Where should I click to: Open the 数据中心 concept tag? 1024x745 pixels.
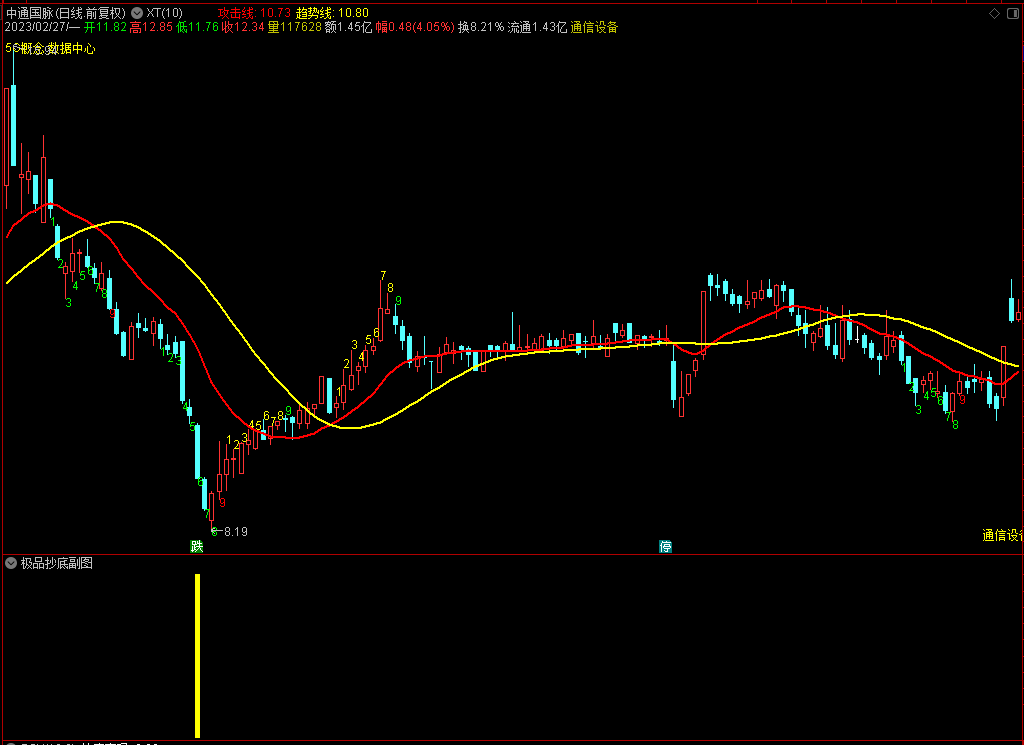[72, 49]
